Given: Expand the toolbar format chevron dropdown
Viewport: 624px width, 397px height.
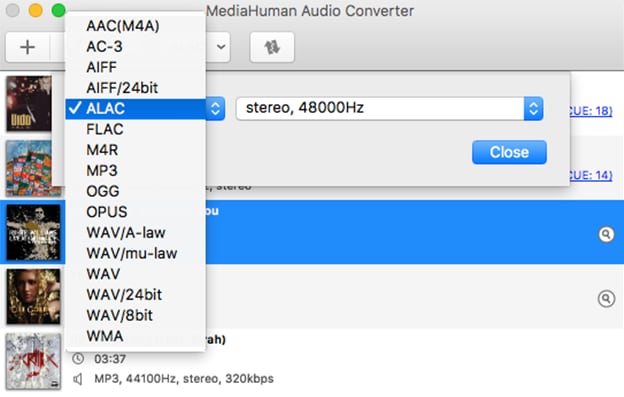Looking at the screenshot, I should [x=221, y=47].
